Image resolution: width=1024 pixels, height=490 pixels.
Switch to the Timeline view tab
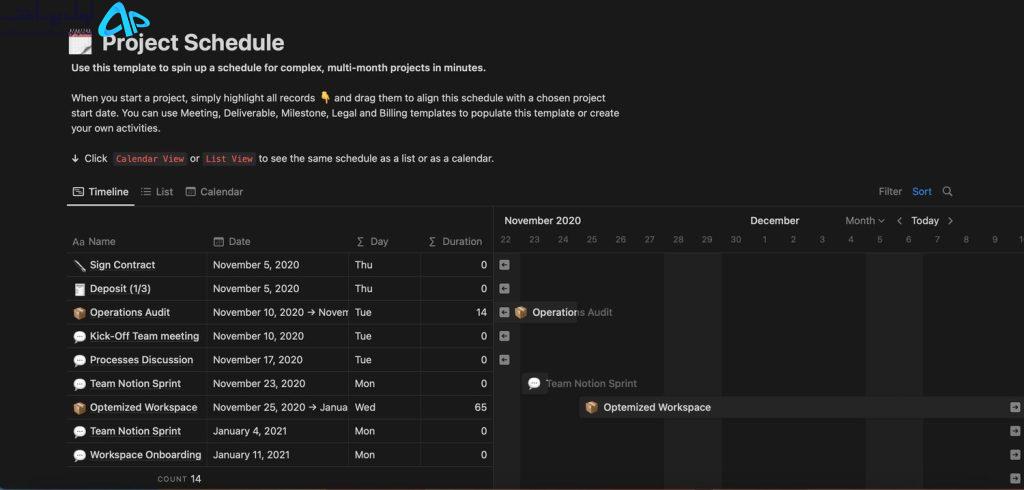tap(101, 191)
